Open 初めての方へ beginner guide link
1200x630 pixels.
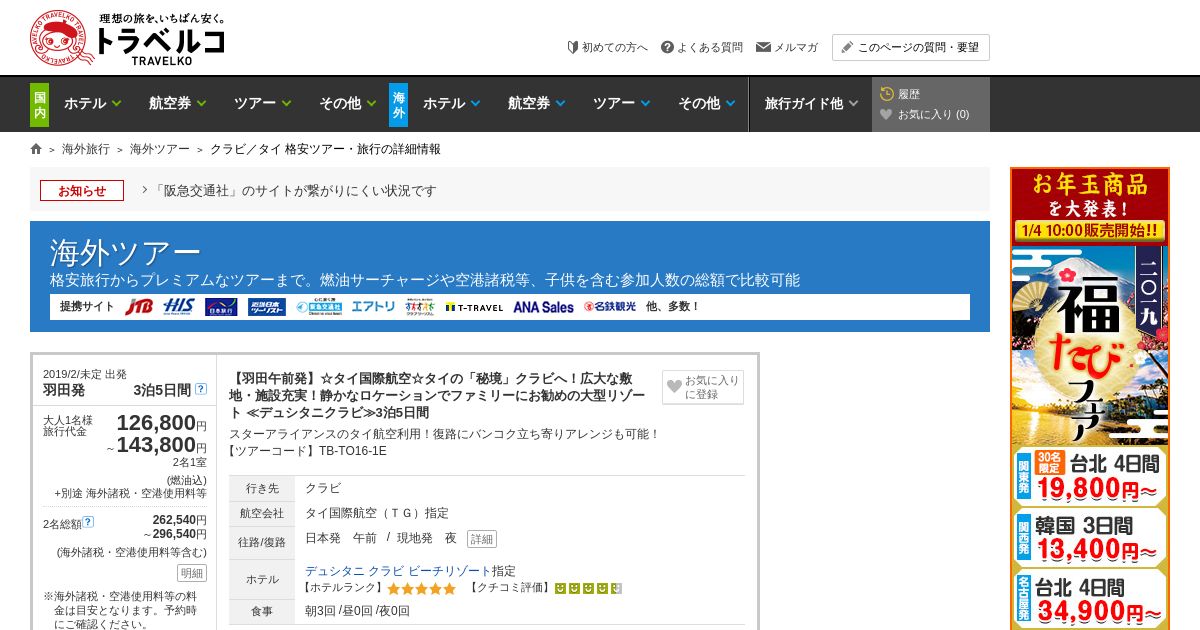[x=607, y=47]
